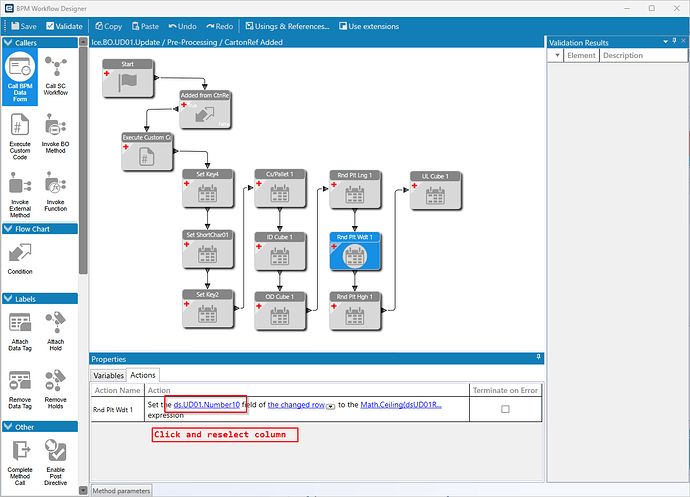
Task: Collapse the Labels section
Action: coord(8,299)
